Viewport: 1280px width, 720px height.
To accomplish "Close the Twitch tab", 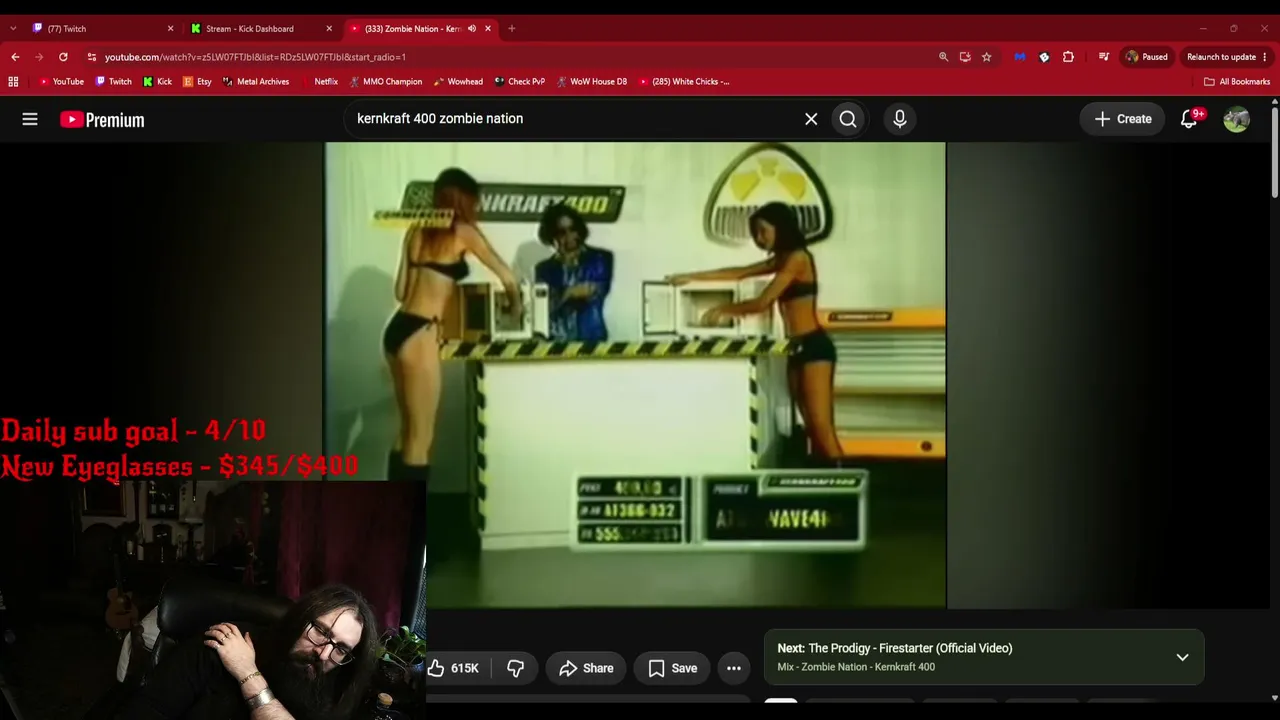I will pos(170,29).
